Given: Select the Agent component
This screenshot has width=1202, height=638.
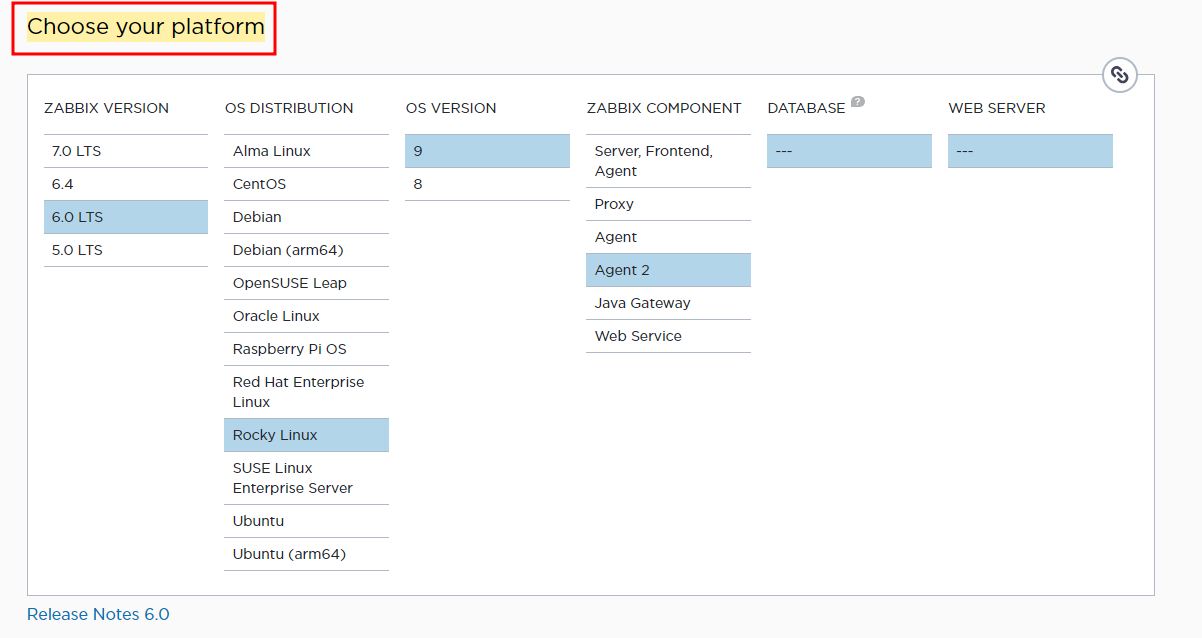Looking at the screenshot, I should [668, 237].
